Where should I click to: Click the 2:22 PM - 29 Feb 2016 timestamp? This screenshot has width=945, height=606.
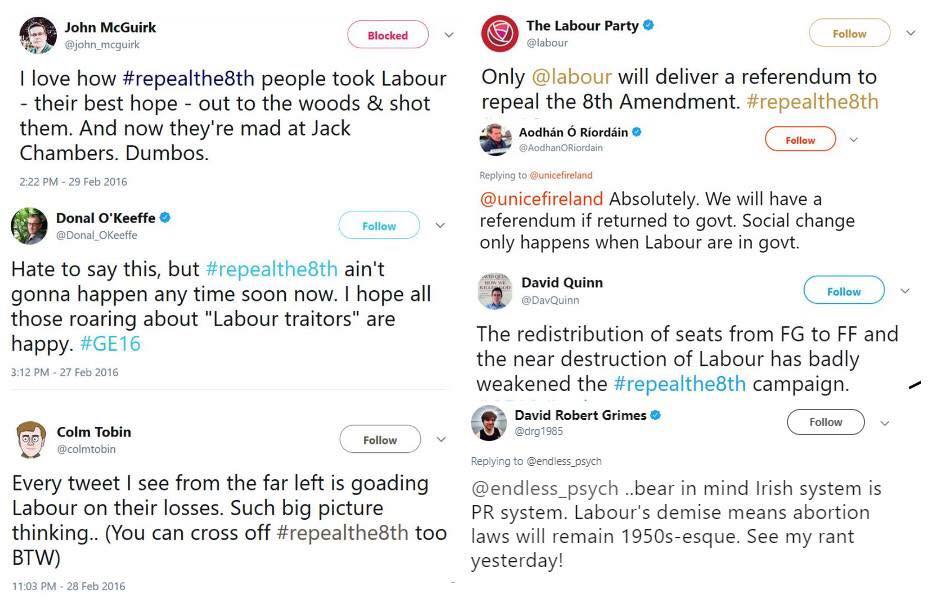point(73,182)
